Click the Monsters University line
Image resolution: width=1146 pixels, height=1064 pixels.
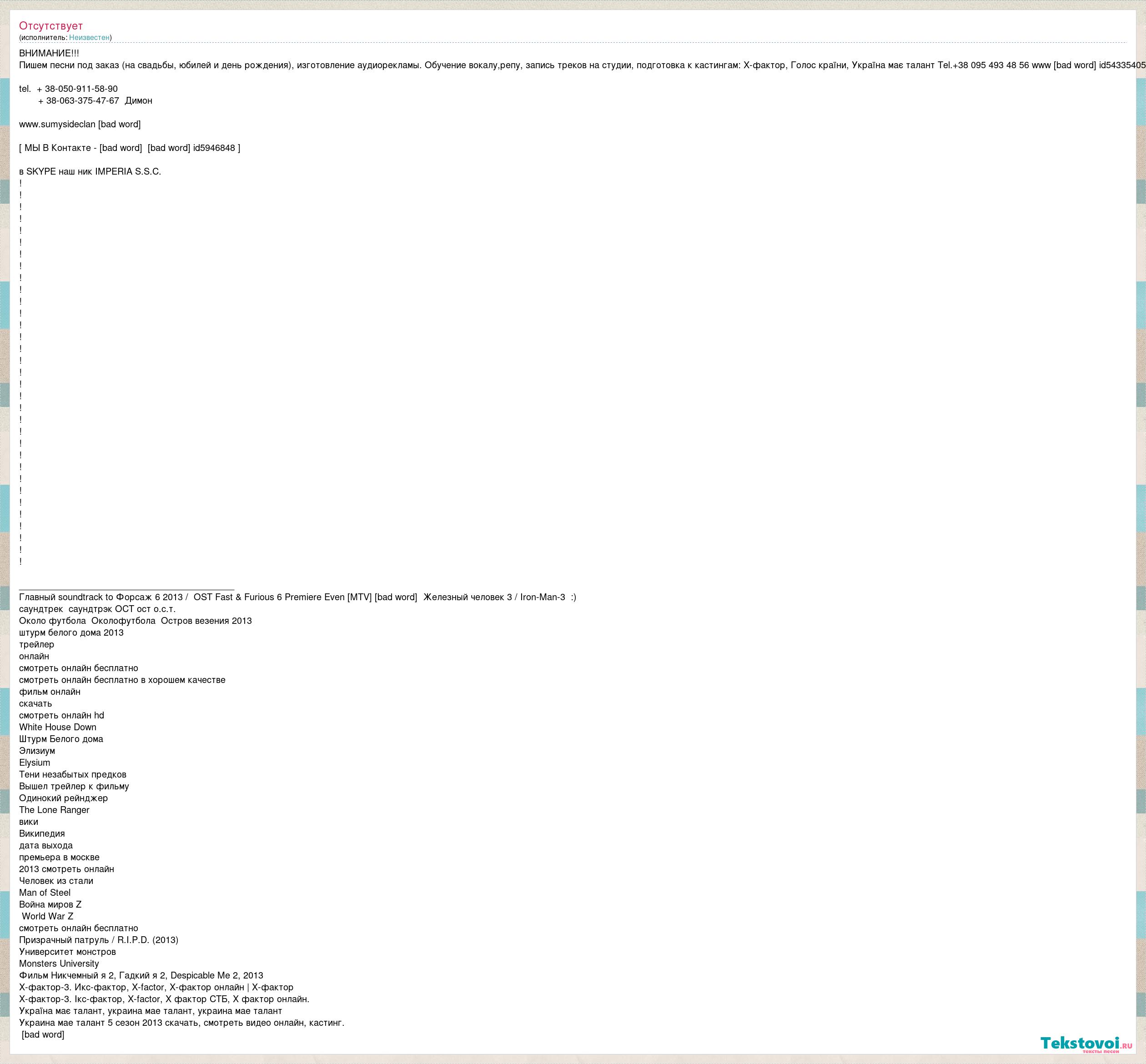[x=59, y=963]
